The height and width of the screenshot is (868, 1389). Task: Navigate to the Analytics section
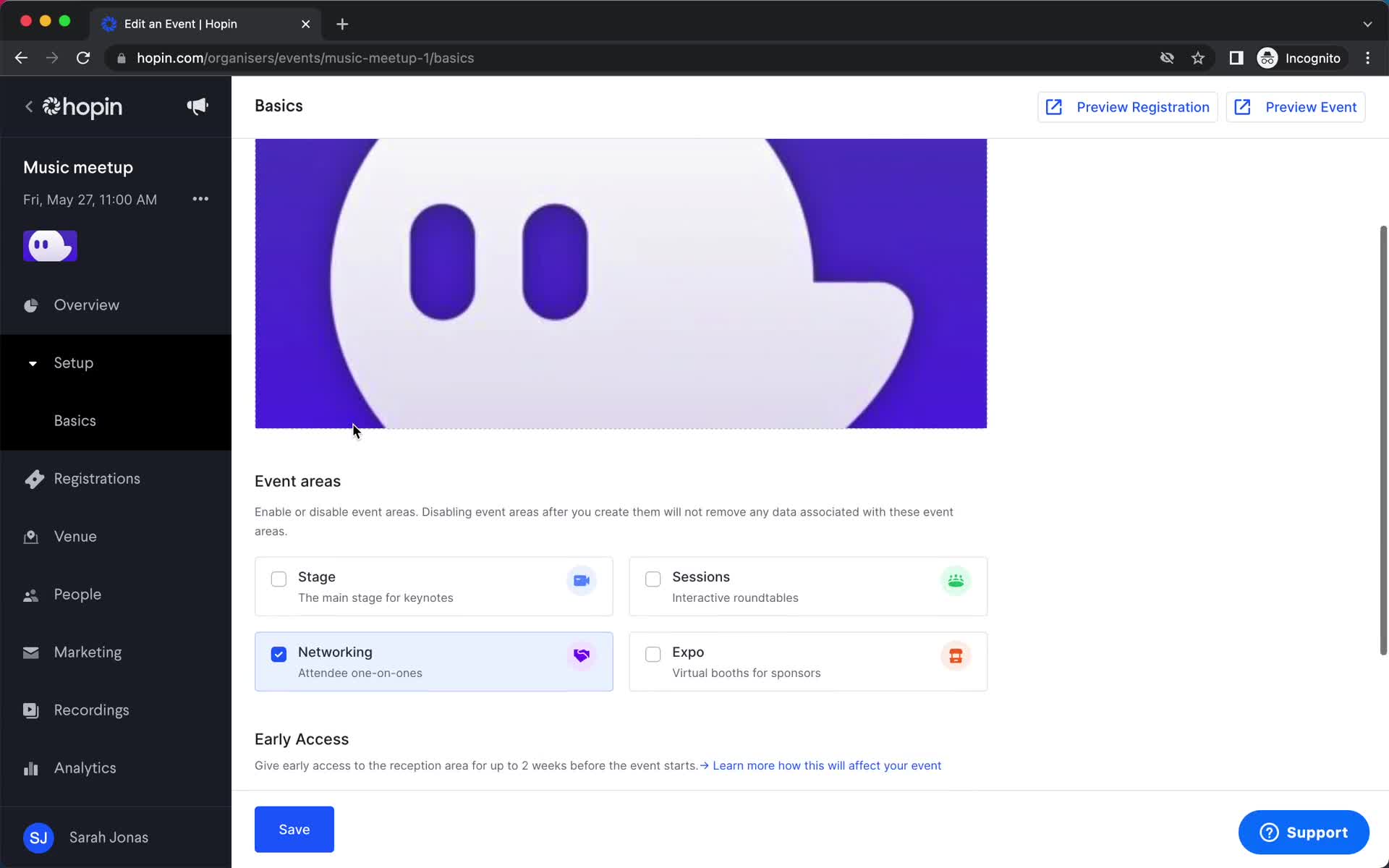point(85,768)
